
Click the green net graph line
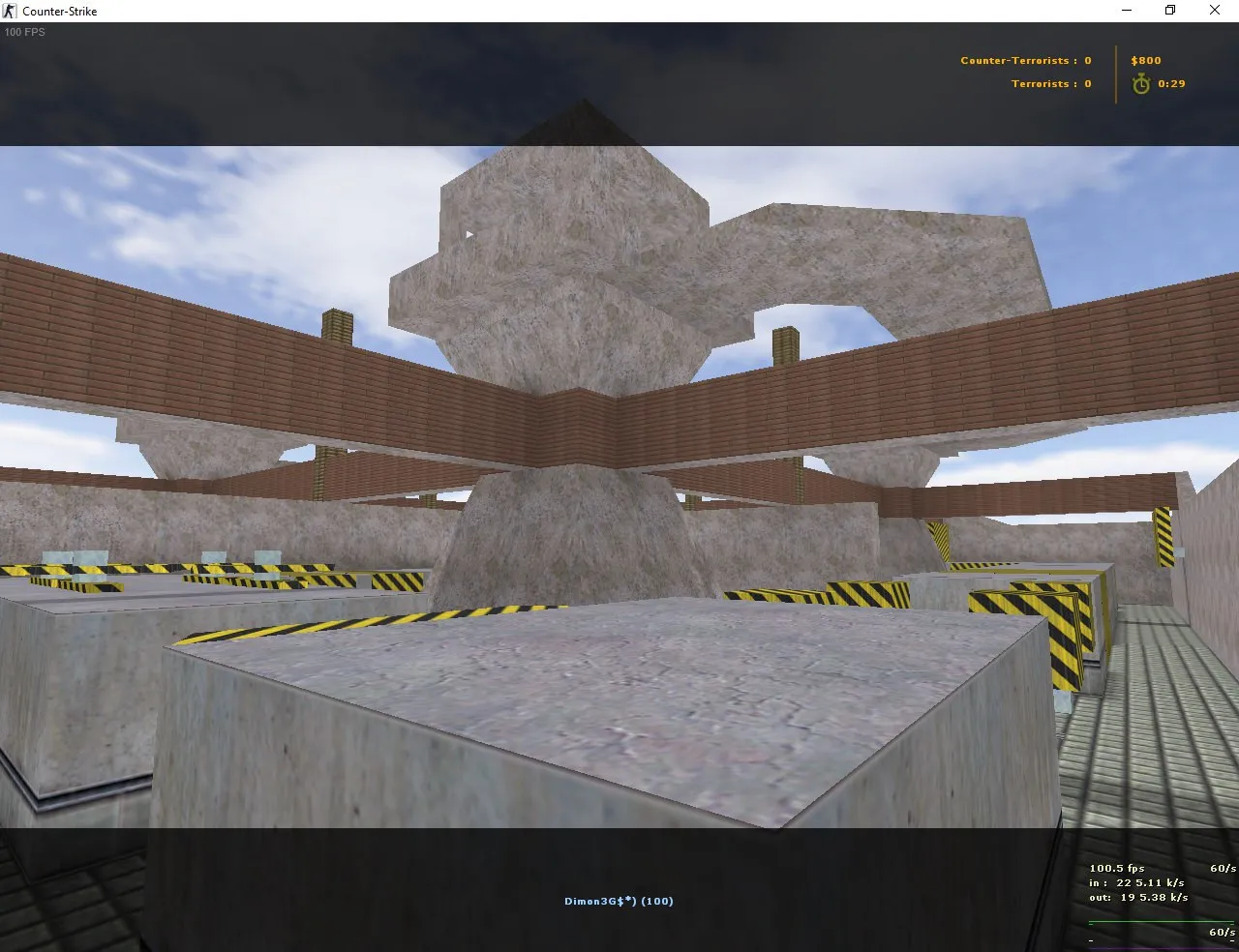(x=1162, y=923)
